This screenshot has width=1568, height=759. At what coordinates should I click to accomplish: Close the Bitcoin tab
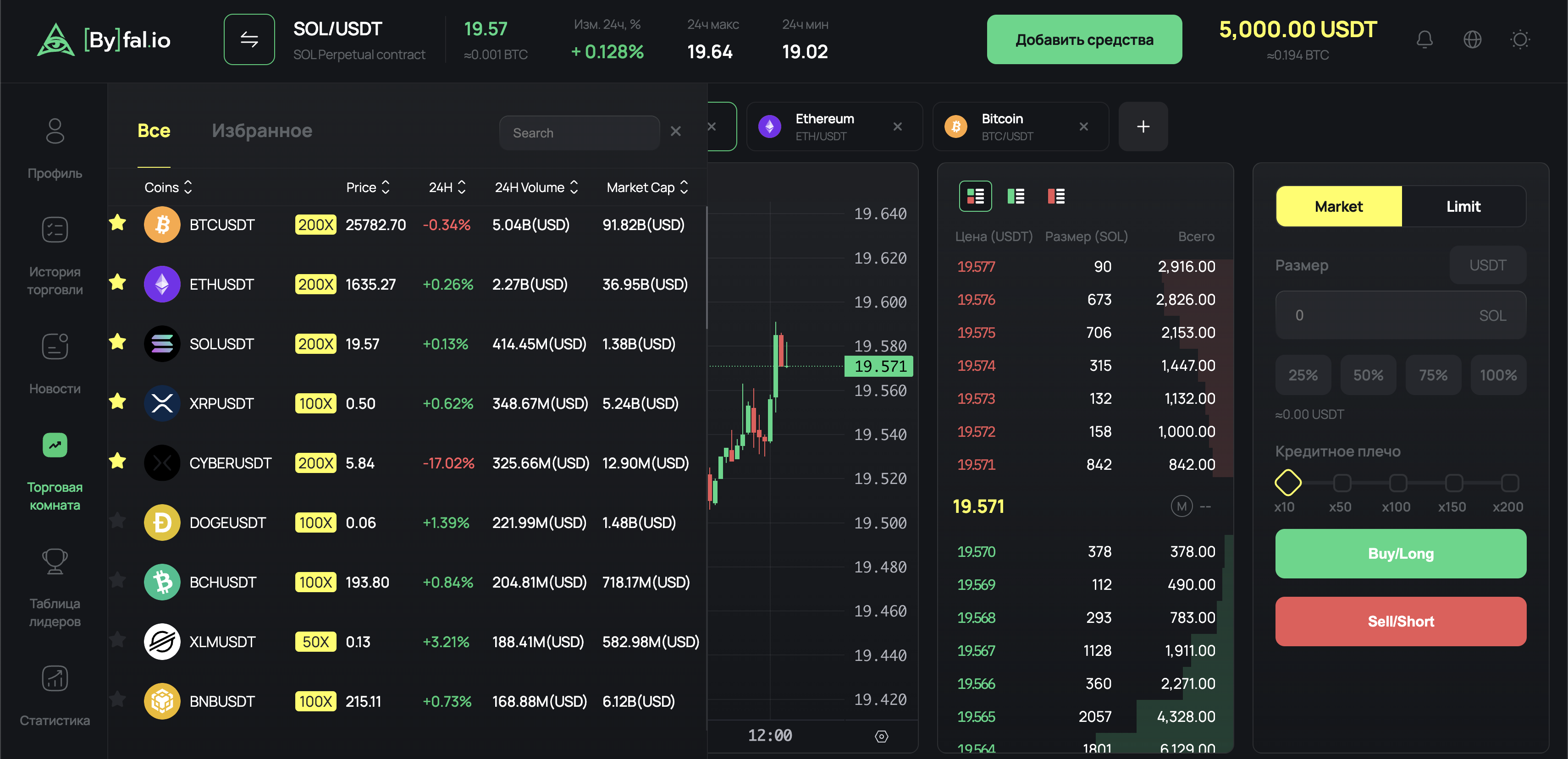1083,126
